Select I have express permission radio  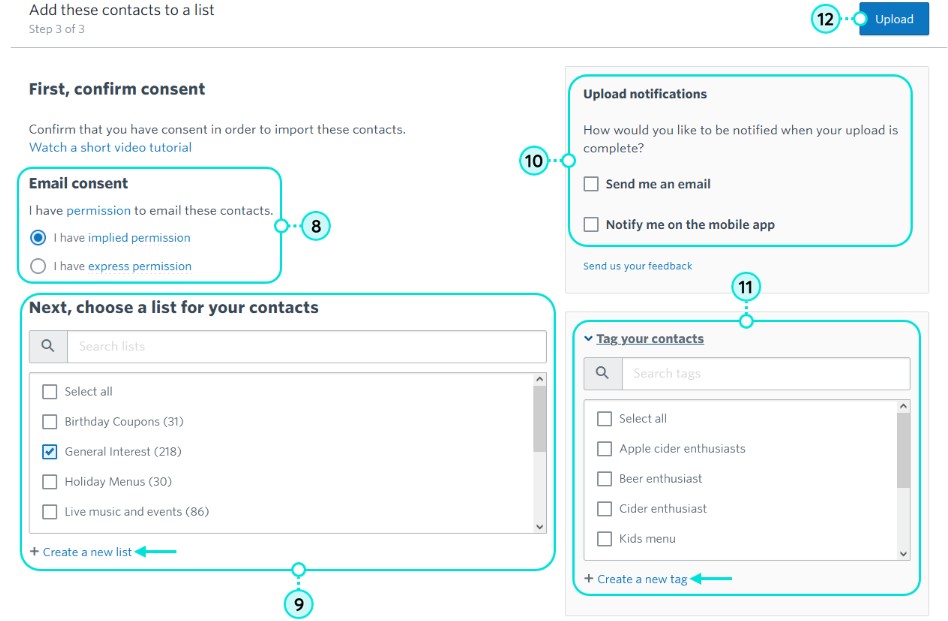(38, 266)
